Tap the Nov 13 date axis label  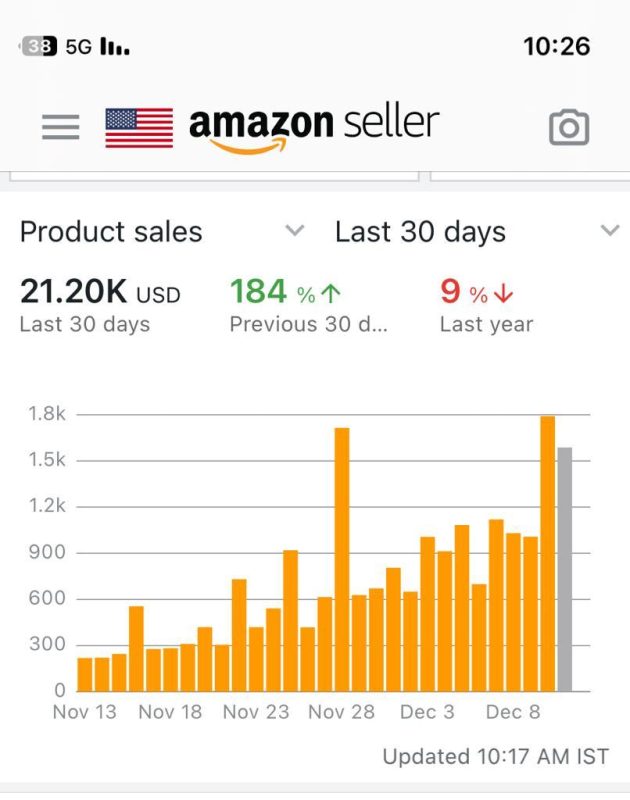[84, 712]
